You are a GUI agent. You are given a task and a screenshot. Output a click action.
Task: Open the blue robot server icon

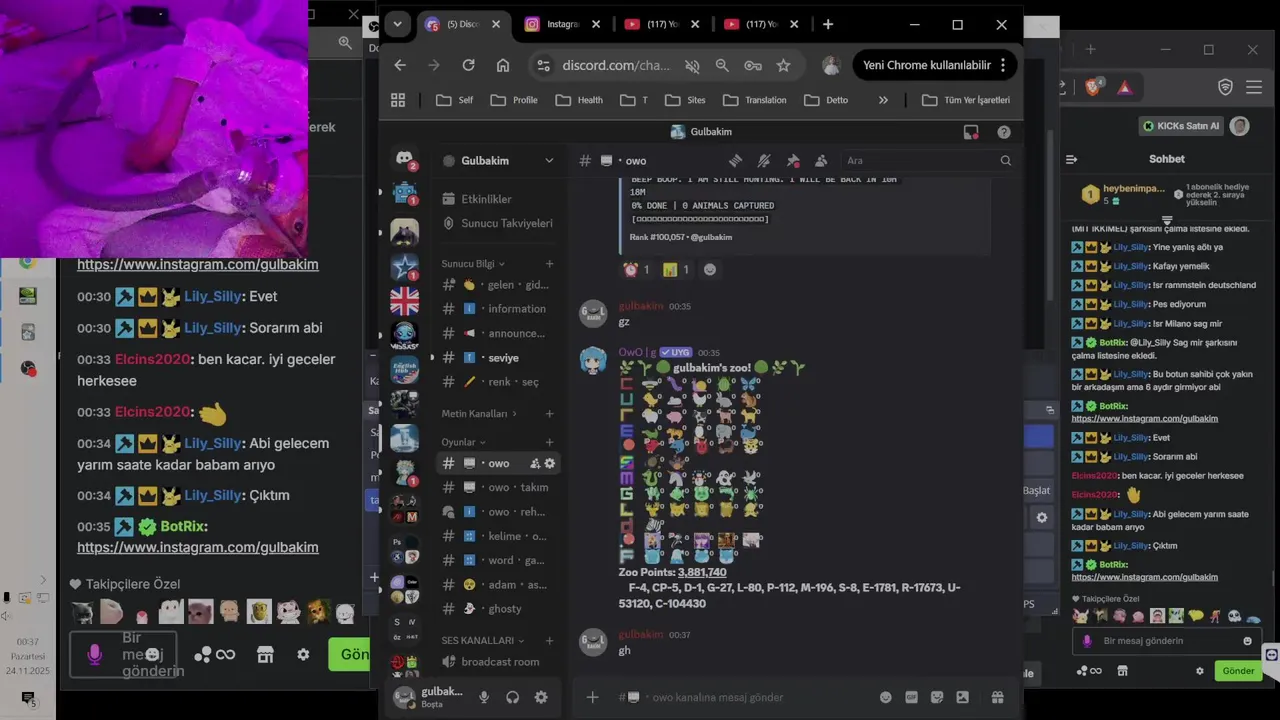tap(404, 192)
